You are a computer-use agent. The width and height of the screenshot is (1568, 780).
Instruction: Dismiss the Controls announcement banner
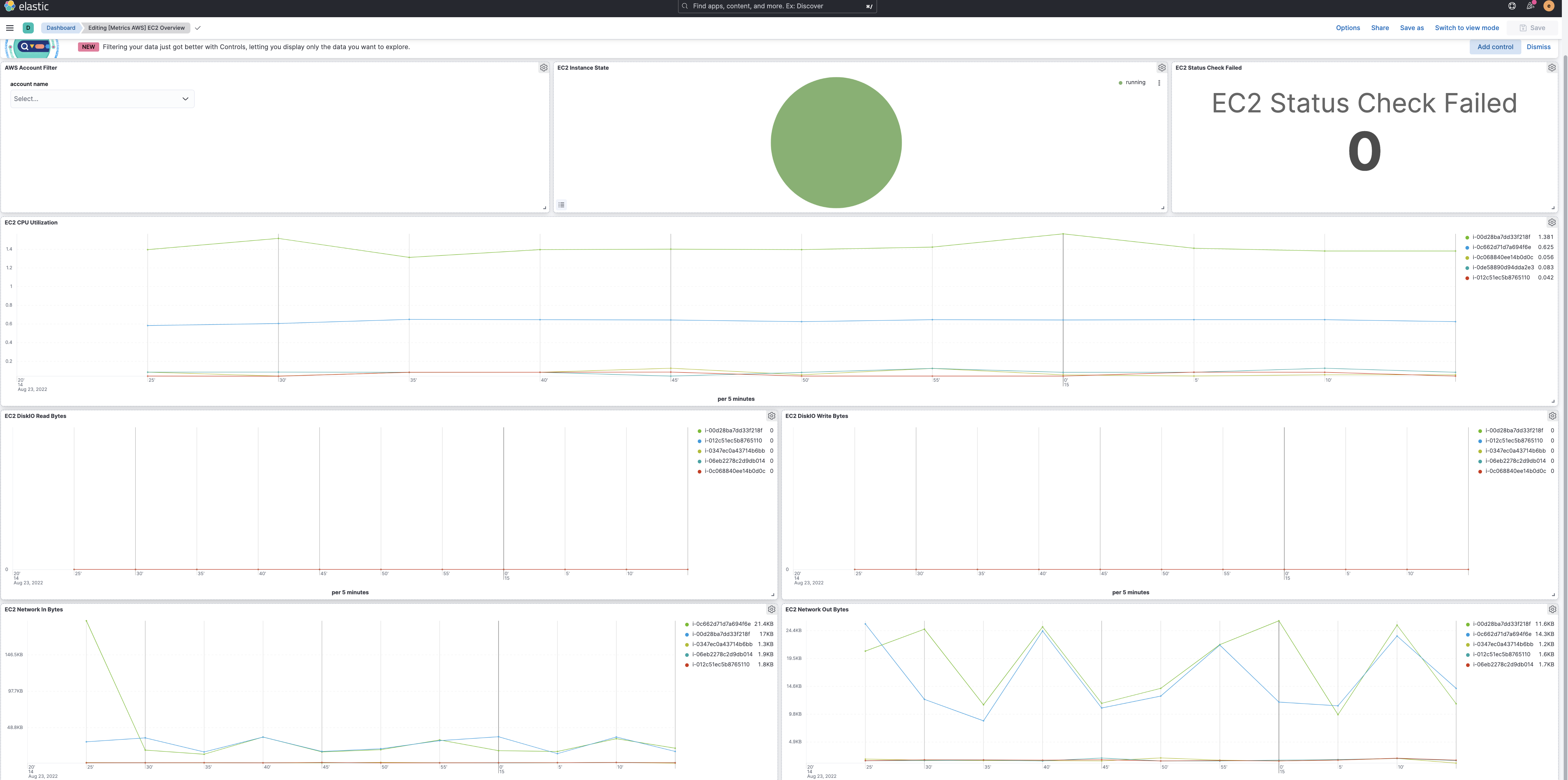pos(1538,47)
